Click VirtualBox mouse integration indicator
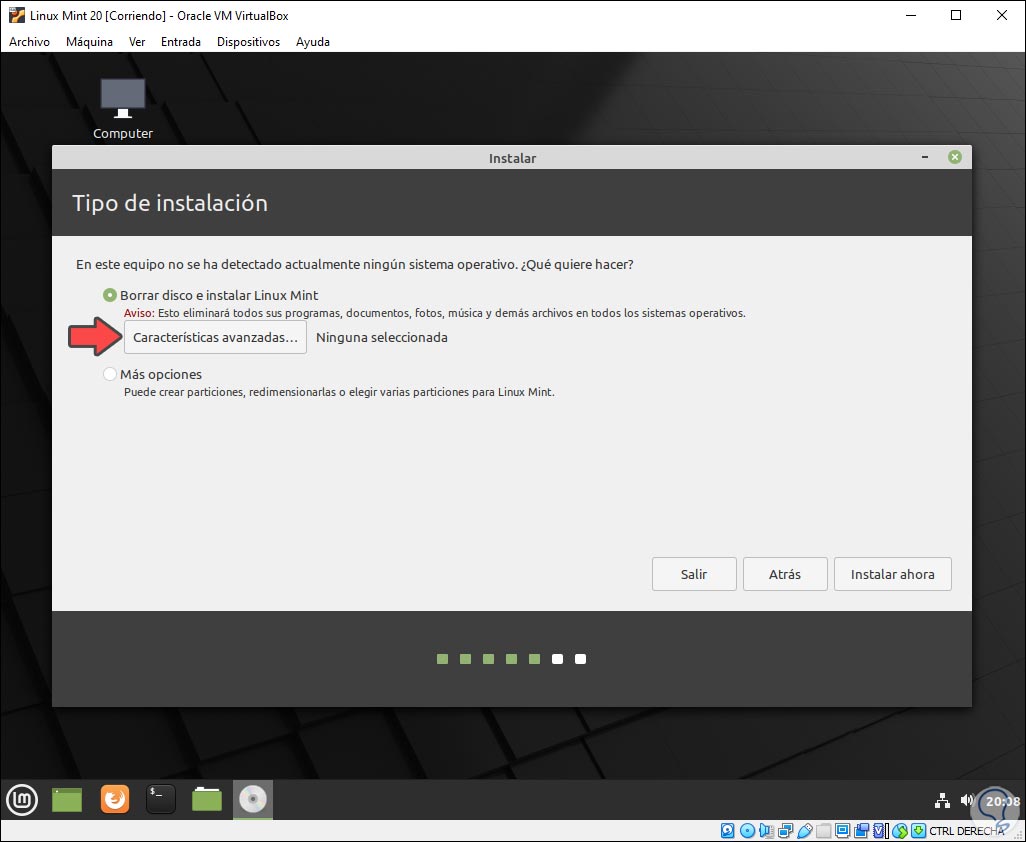 coord(900,831)
